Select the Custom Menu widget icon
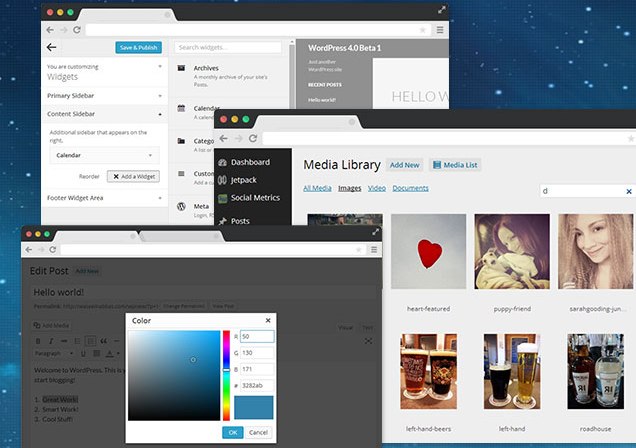Screen dimensions: 636x448 [181, 174]
